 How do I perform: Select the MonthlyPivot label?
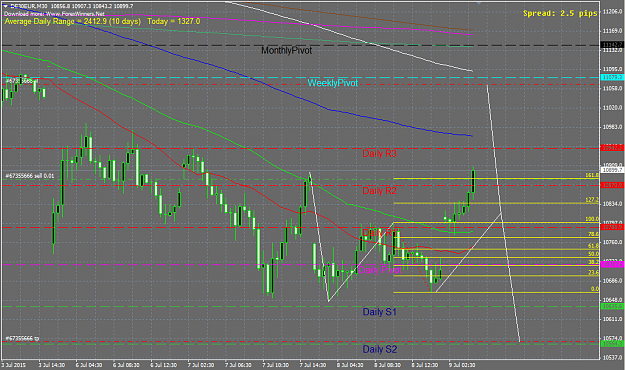click(287, 51)
